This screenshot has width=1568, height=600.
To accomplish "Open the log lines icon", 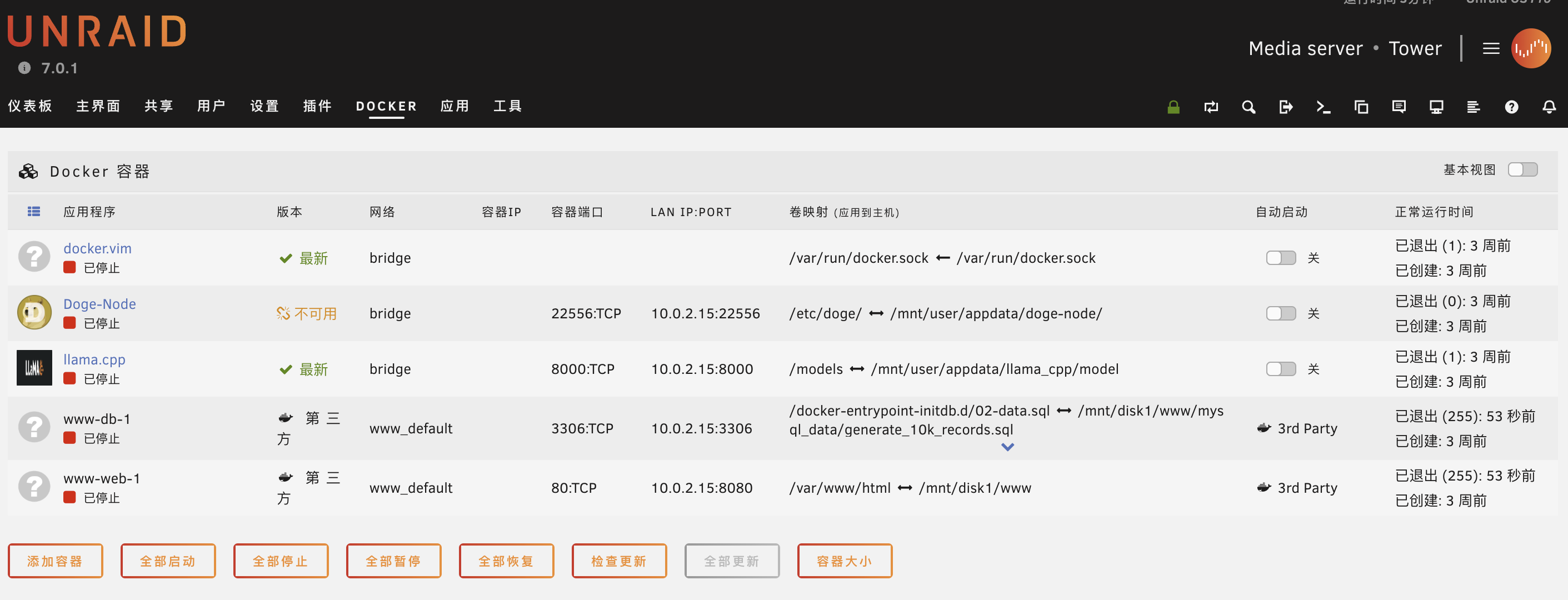I will [x=1474, y=107].
